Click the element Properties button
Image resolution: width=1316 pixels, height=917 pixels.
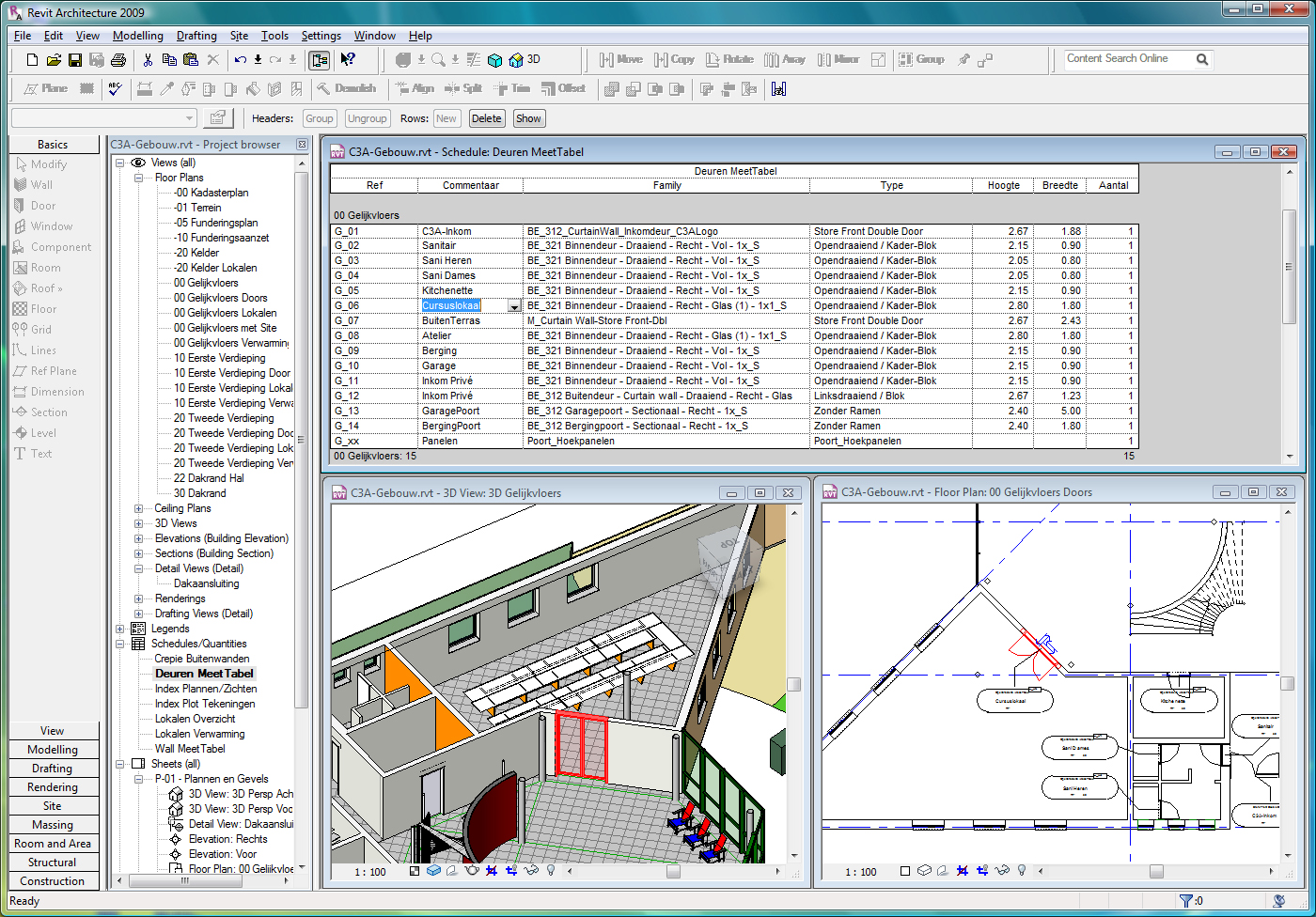pyautogui.click(x=218, y=118)
